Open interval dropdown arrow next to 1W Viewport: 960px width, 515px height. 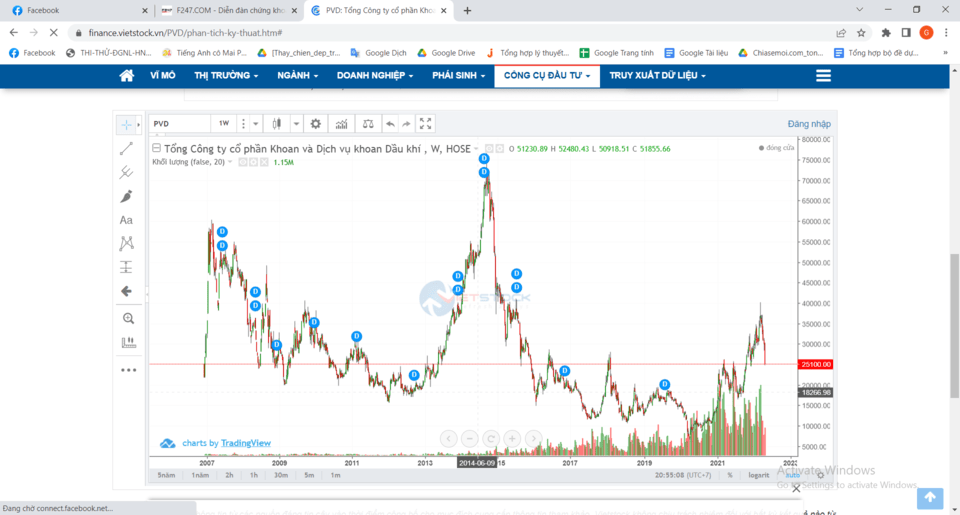(256, 124)
